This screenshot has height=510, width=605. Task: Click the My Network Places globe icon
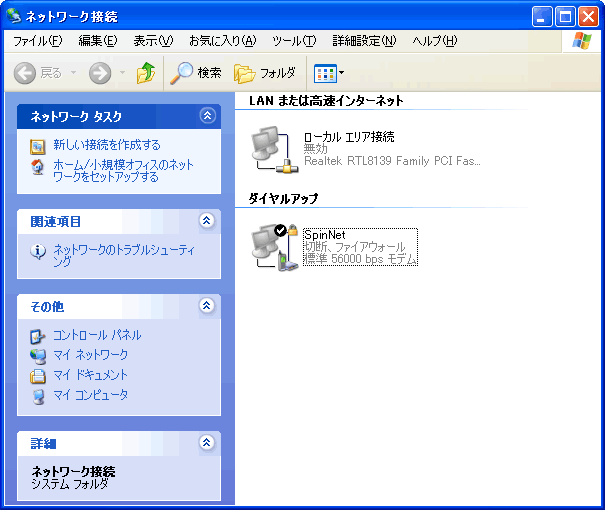click(38, 356)
